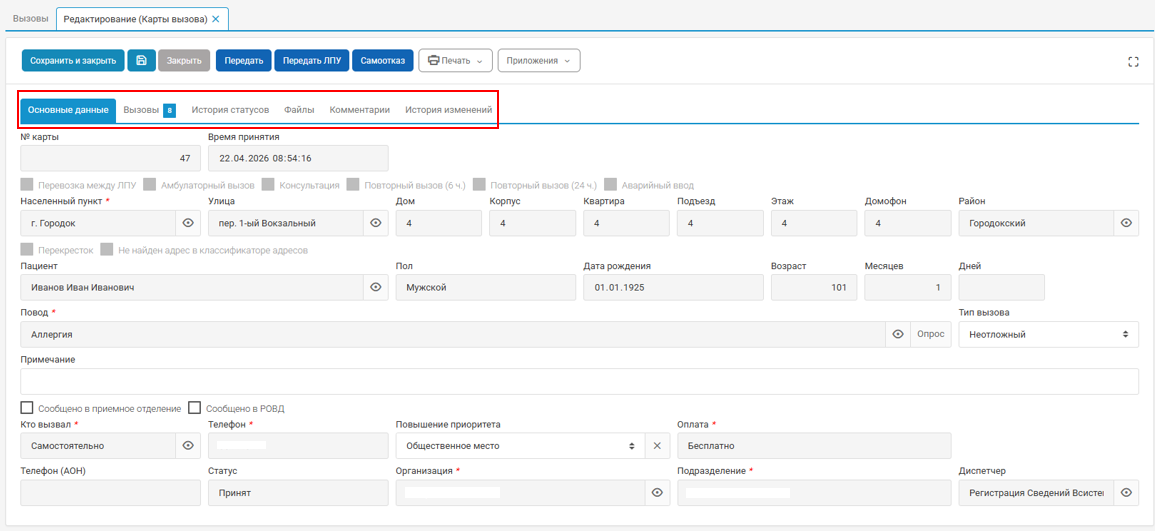Expand the Печать dropdown button
The width and height of the screenshot is (1155, 531).
click(454, 60)
